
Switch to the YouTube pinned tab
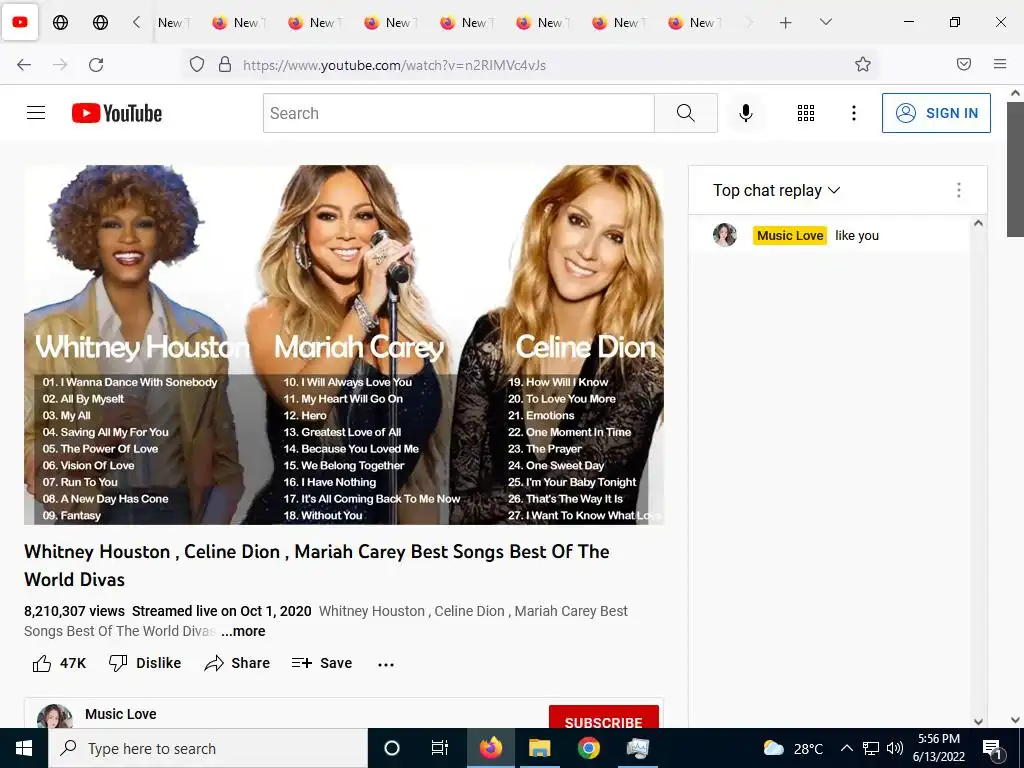pos(20,22)
